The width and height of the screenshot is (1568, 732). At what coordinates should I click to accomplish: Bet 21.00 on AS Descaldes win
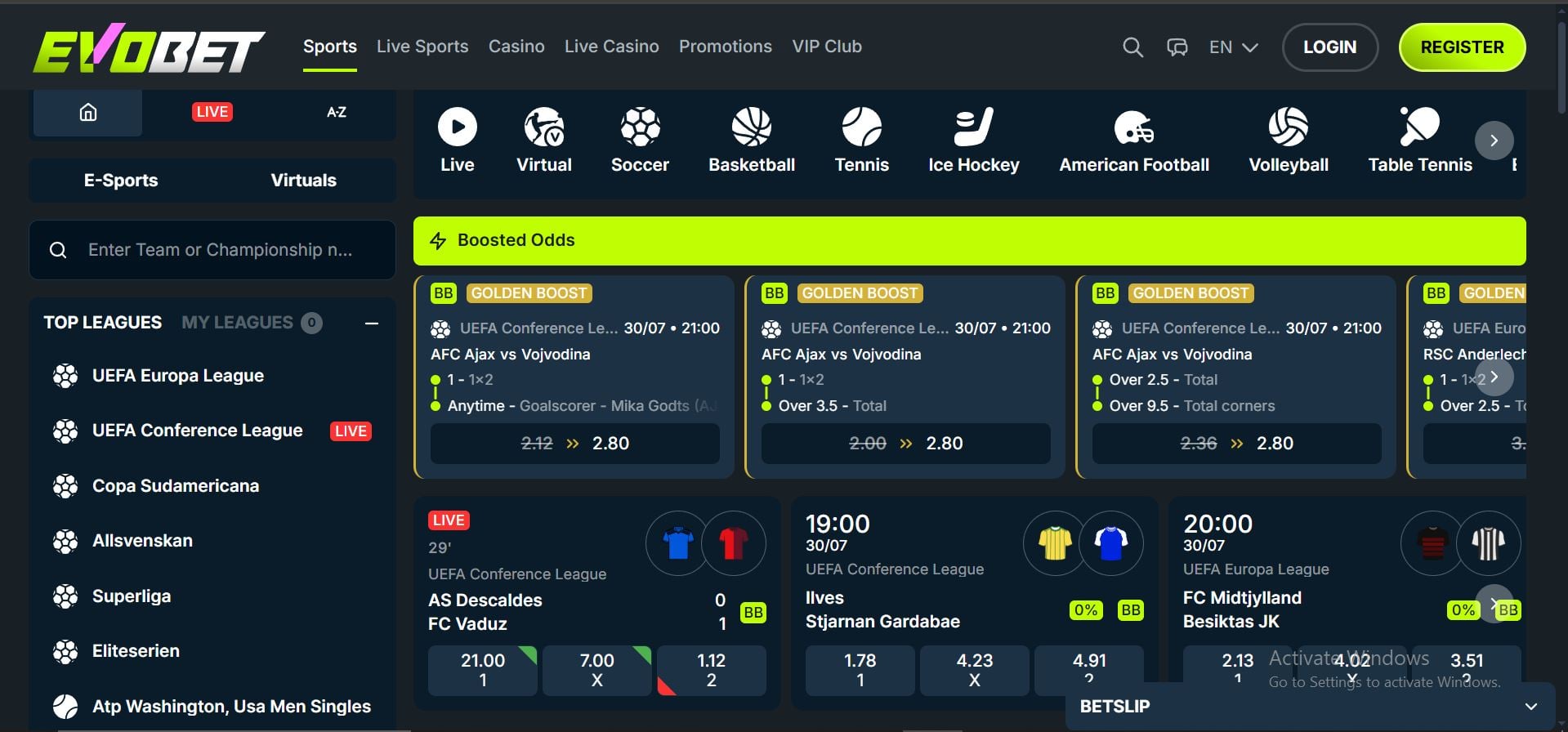(483, 670)
